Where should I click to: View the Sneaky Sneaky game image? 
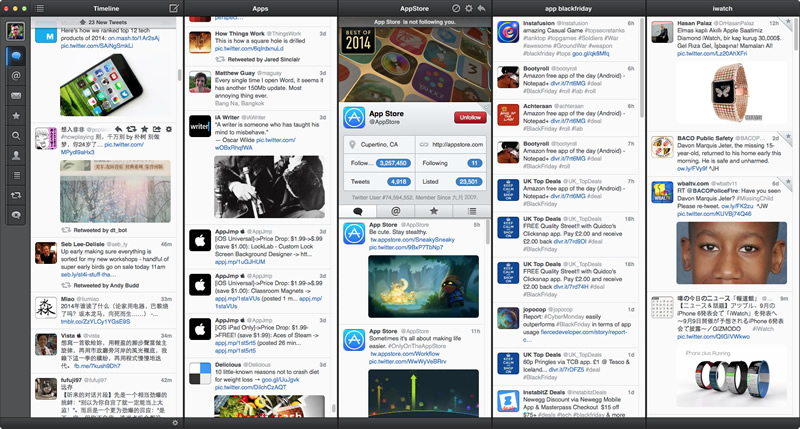pyautogui.click(x=423, y=287)
